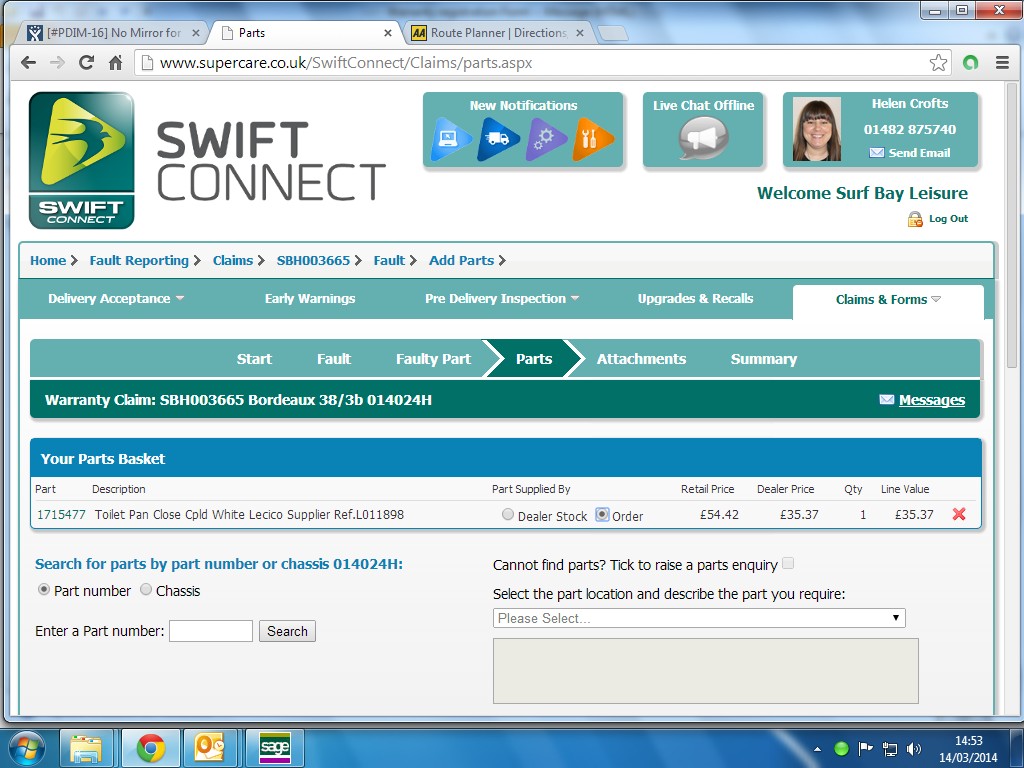This screenshot has width=1024, height=768.
Task: Click the Home breadcrumb link
Action: coord(48,261)
